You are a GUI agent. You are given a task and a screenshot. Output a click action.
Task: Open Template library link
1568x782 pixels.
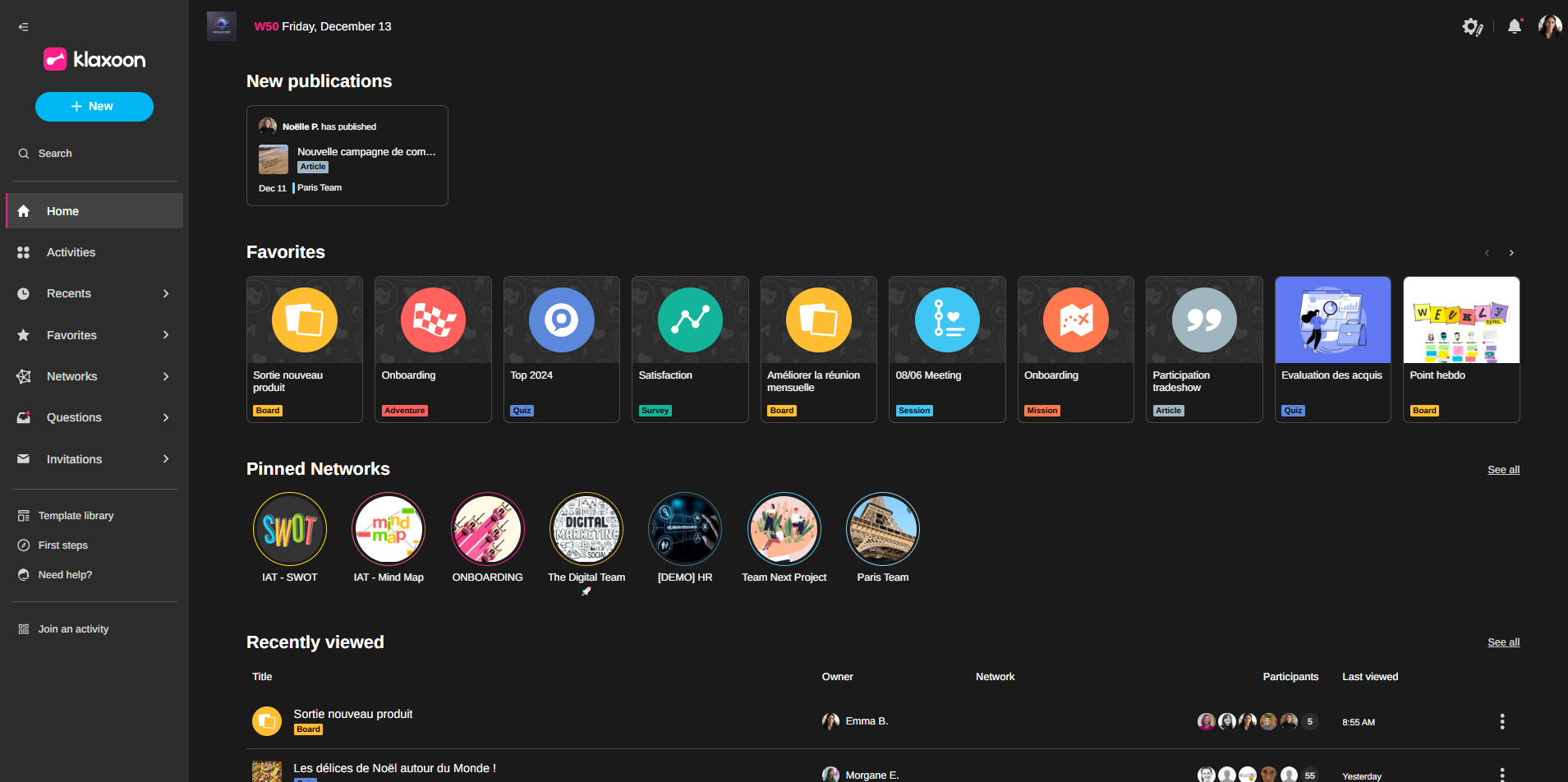pos(76,516)
